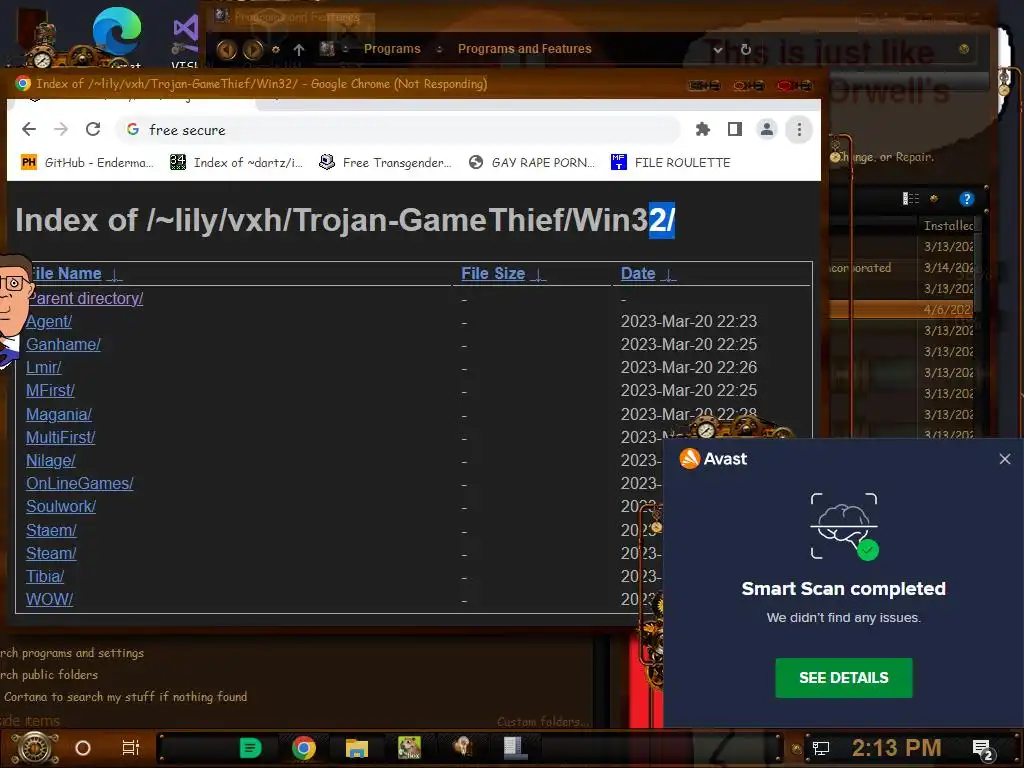Click the date '2023-Mar-20 22:23'

[x=689, y=321]
